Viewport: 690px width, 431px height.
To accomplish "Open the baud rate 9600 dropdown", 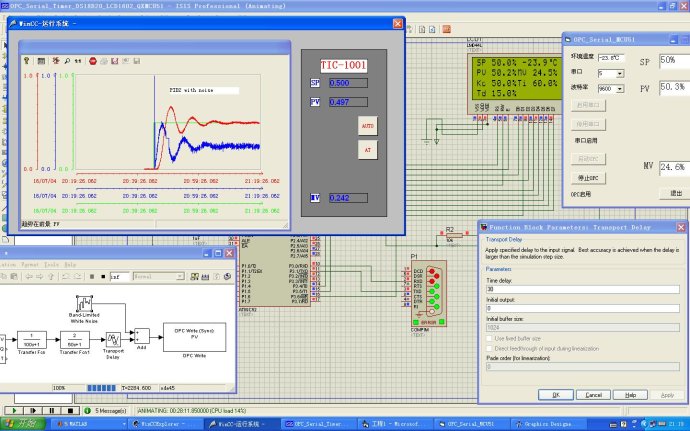I will pos(620,88).
